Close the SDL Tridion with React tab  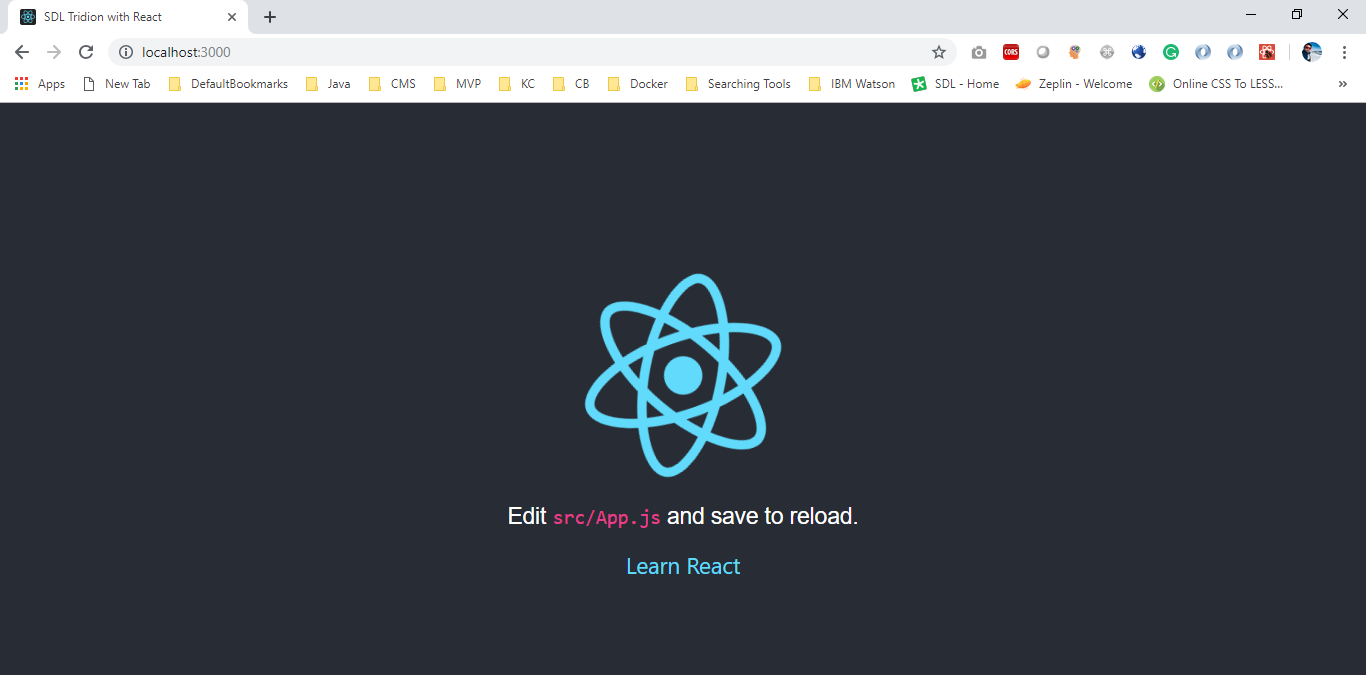point(232,17)
